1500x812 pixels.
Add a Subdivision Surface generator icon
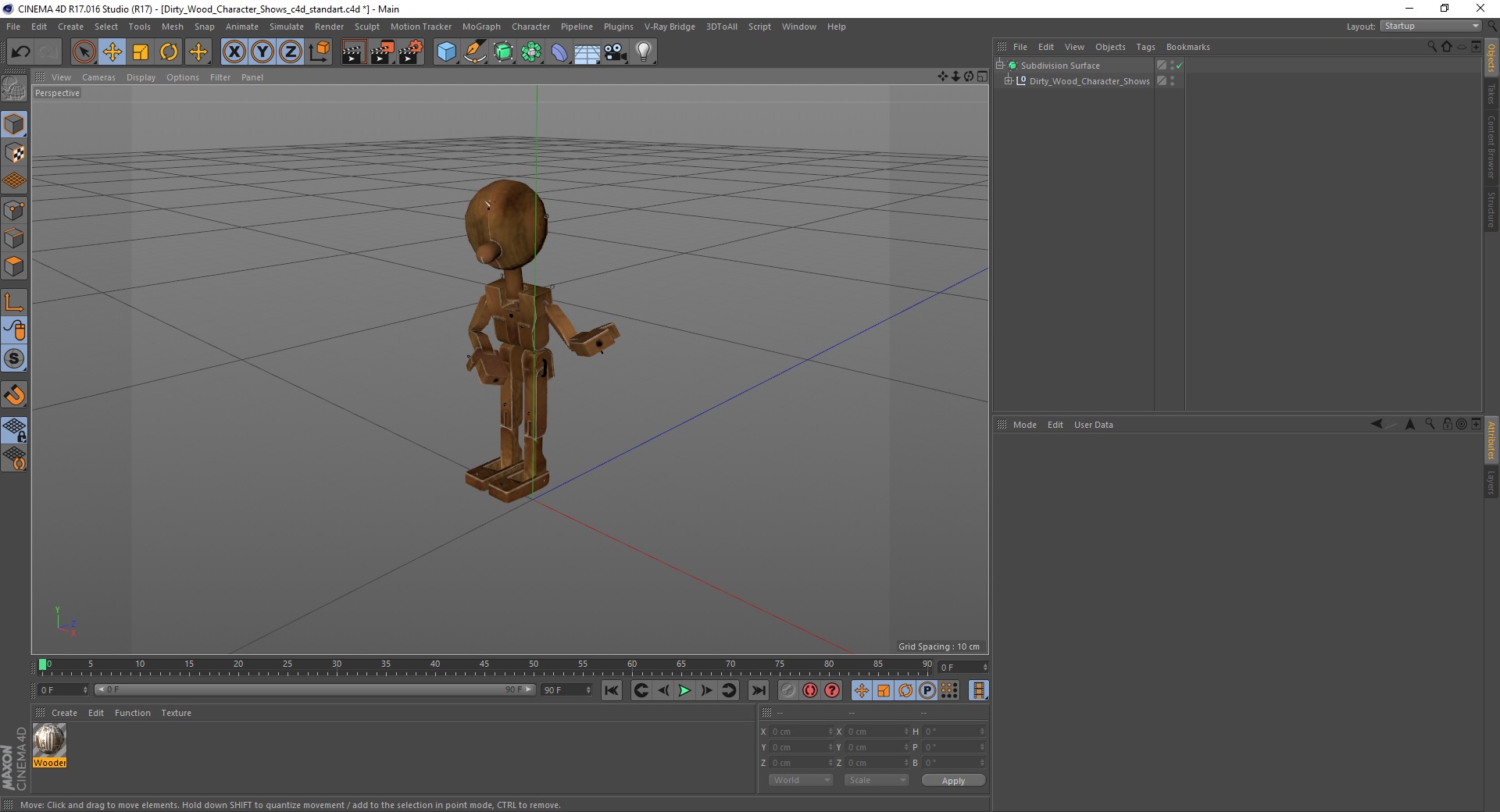click(503, 52)
